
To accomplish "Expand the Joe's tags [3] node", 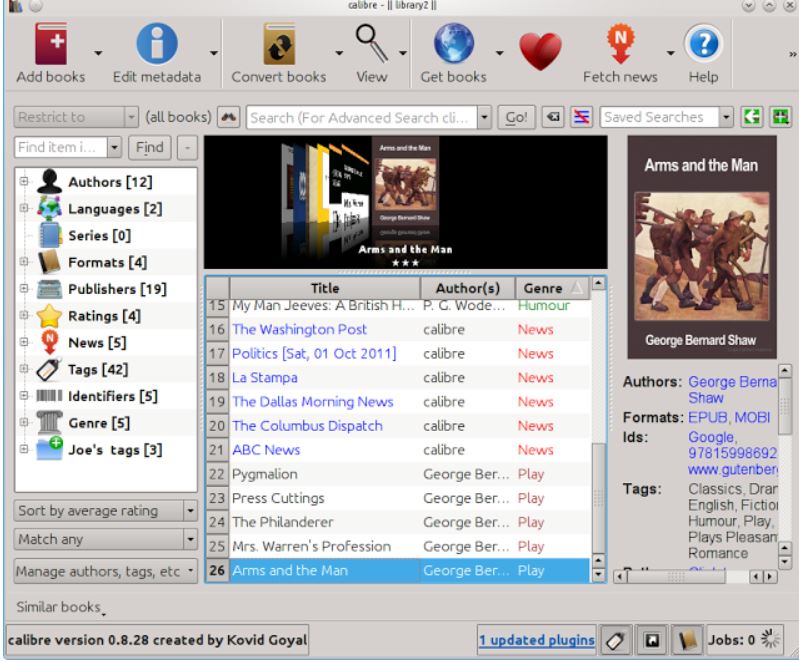I will click(x=24, y=449).
